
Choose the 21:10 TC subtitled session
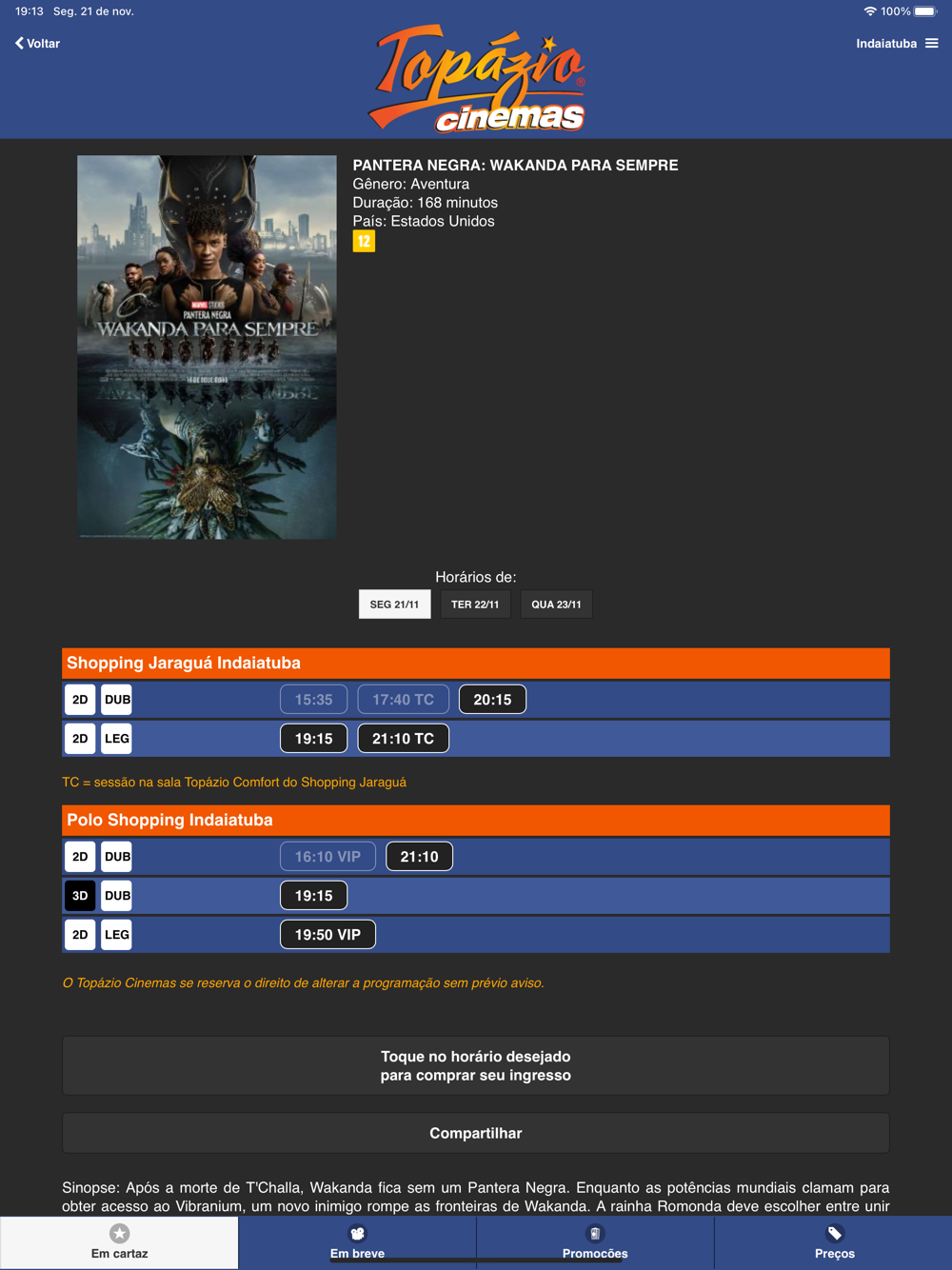click(403, 739)
